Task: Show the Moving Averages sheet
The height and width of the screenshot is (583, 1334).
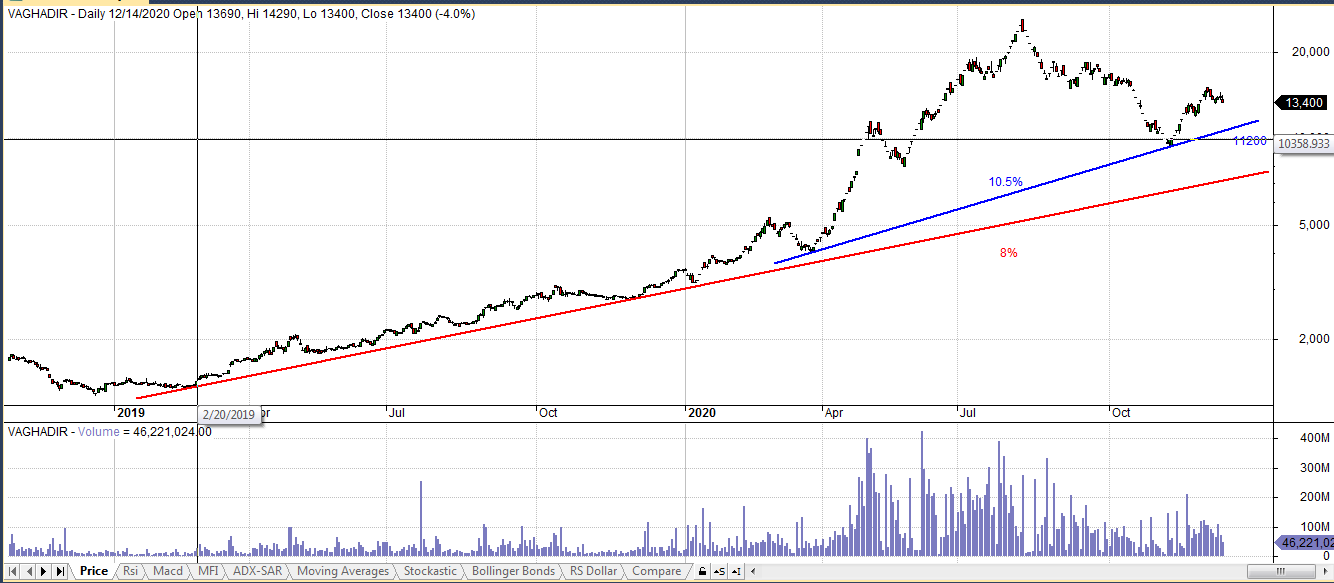Action: point(343,571)
